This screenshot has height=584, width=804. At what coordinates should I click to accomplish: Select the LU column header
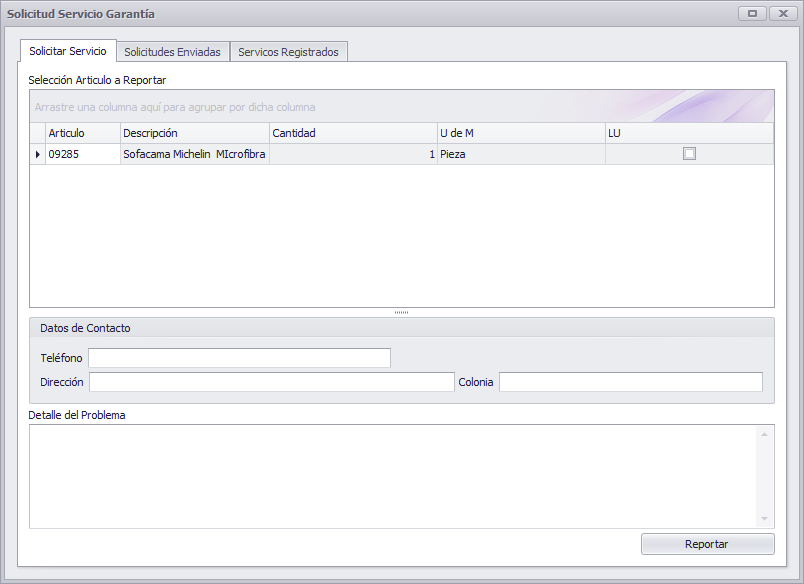(689, 133)
